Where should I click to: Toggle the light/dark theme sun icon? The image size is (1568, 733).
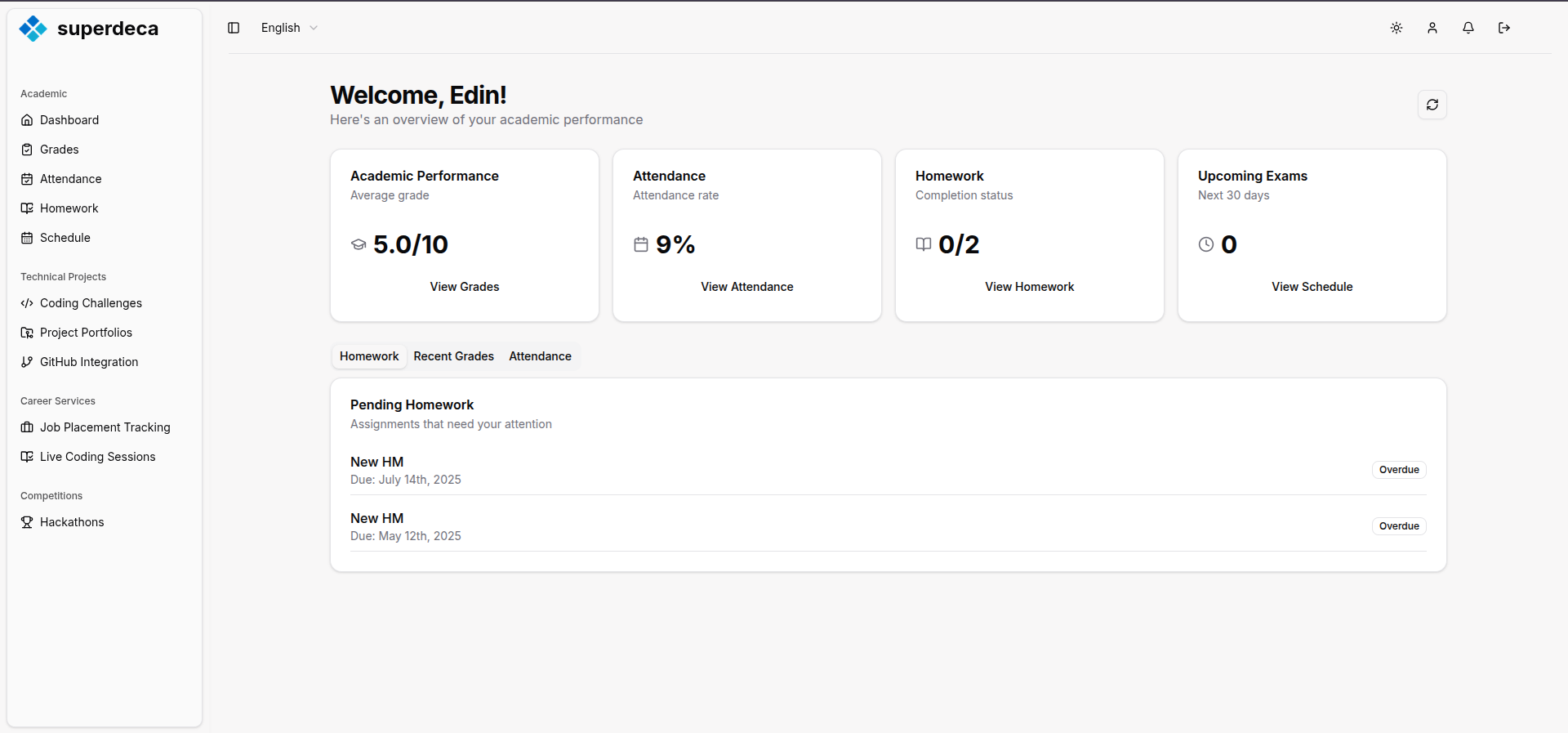[x=1396, y=28]
